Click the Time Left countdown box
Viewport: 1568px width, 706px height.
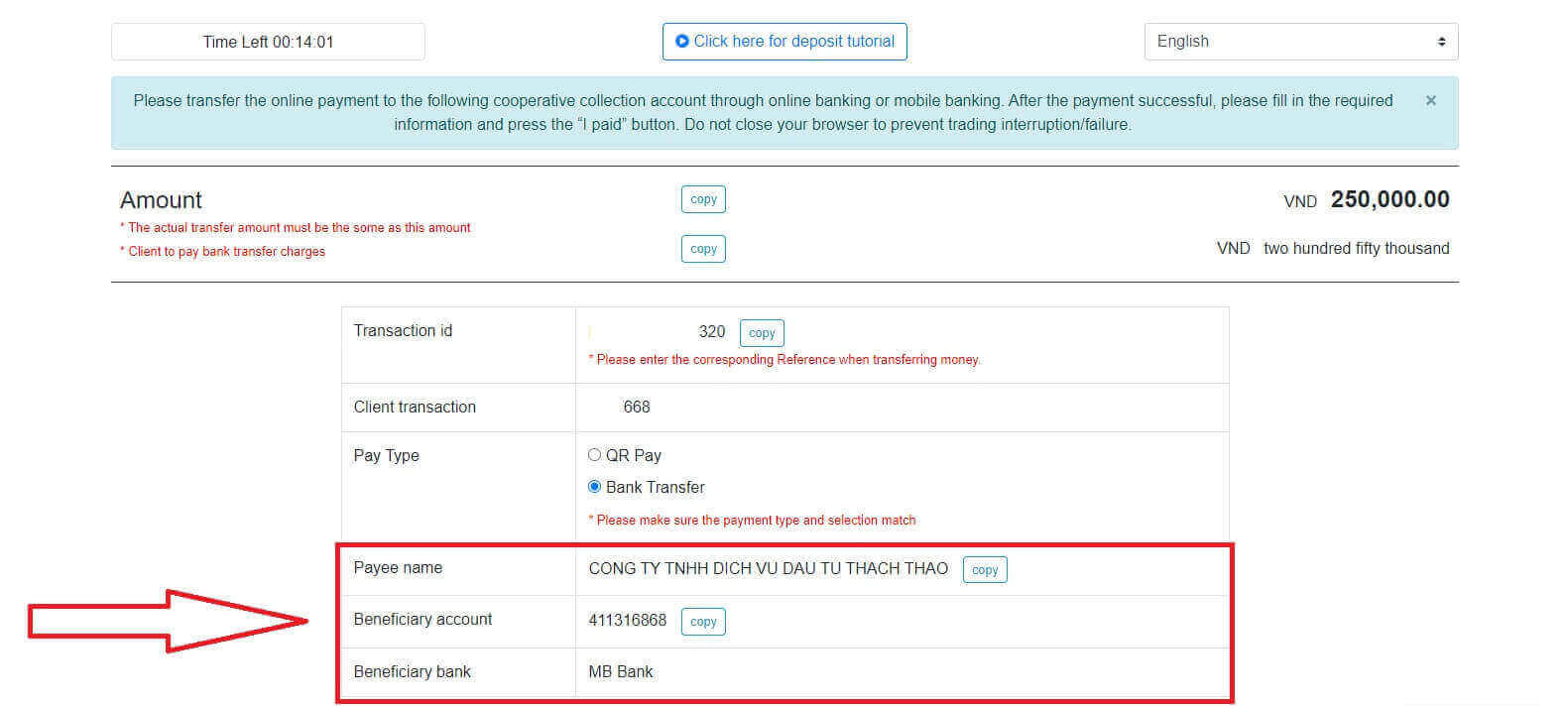268,42
